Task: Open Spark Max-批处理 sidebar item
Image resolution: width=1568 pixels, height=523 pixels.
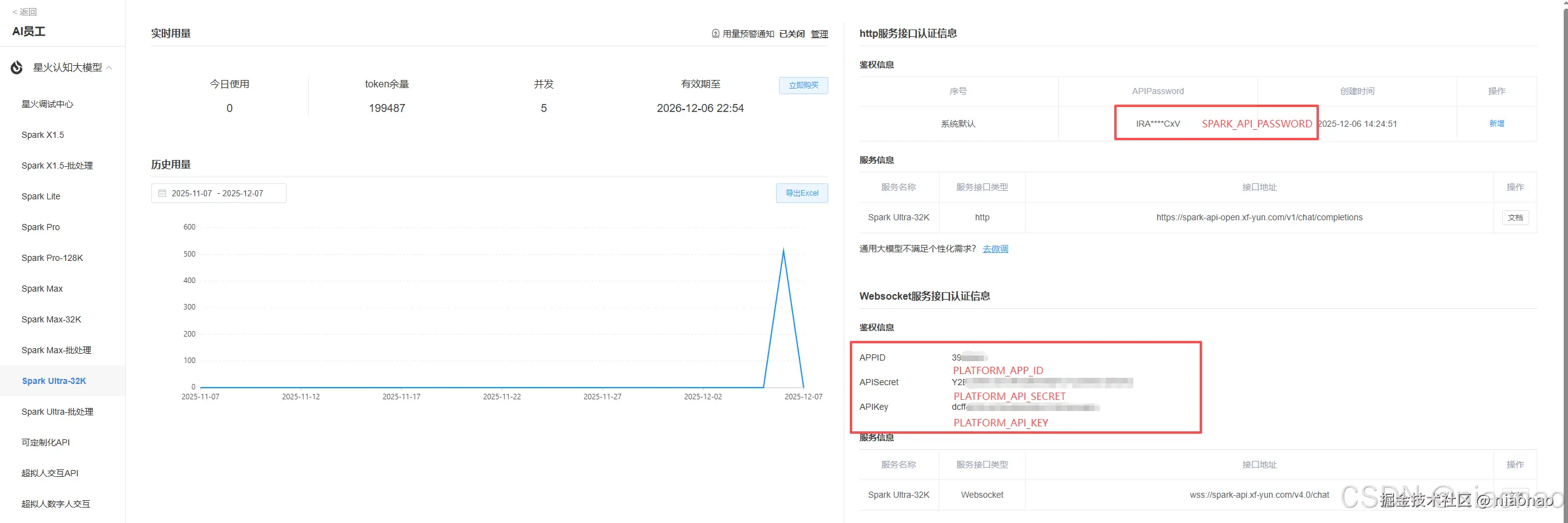Action: 56,350
